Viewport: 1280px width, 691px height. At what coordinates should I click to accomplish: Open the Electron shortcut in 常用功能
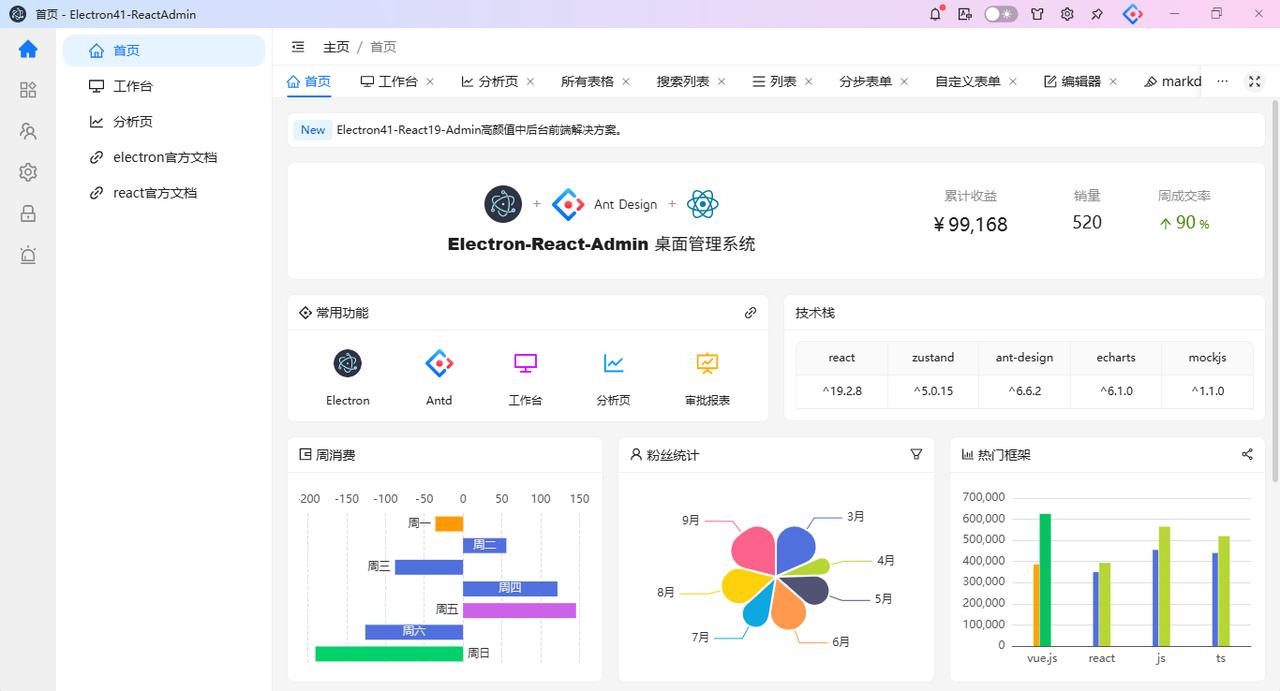[x=347, y=377]
